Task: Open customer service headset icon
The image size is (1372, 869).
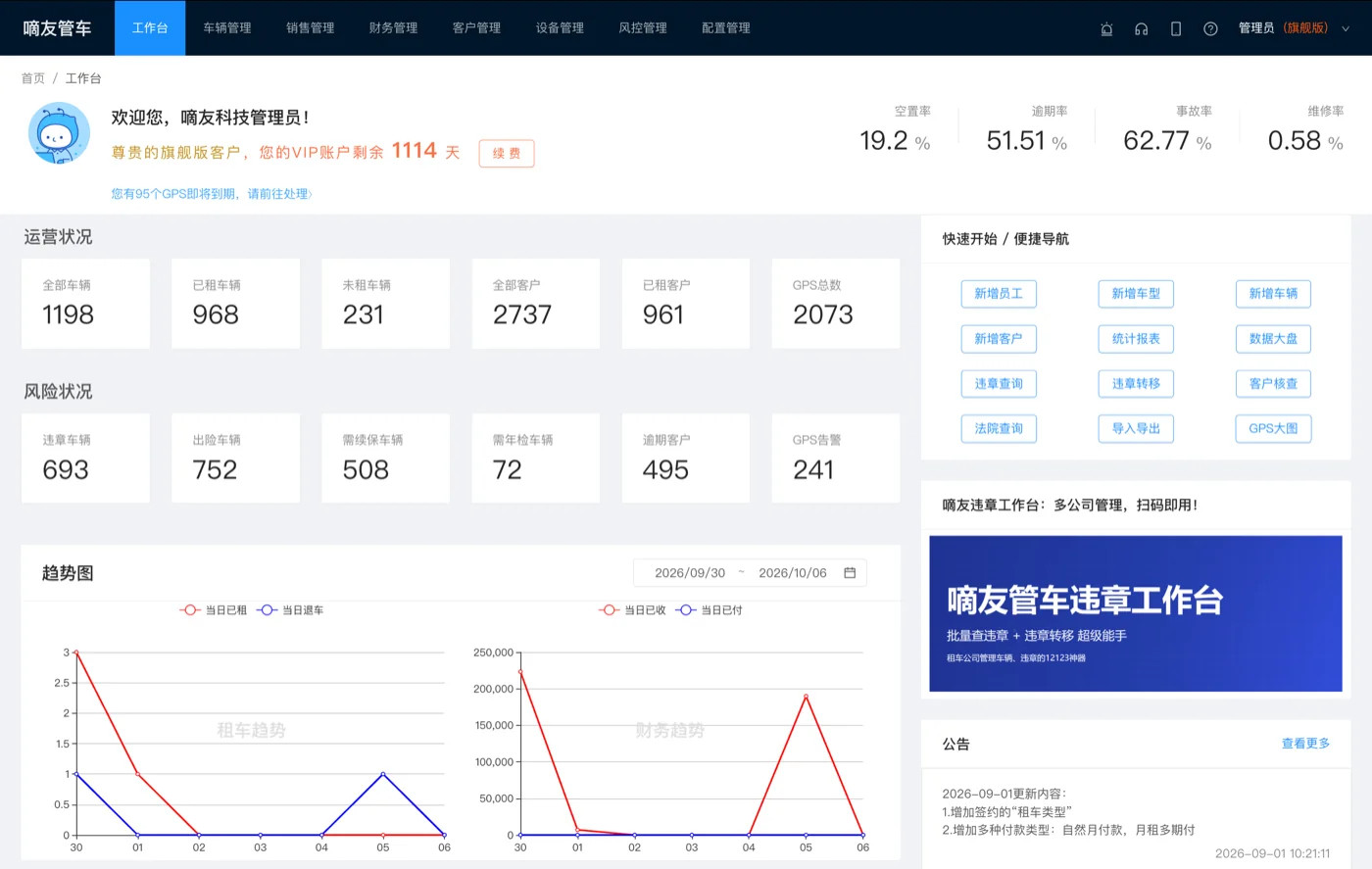Action: click(x=1141, y=28)
